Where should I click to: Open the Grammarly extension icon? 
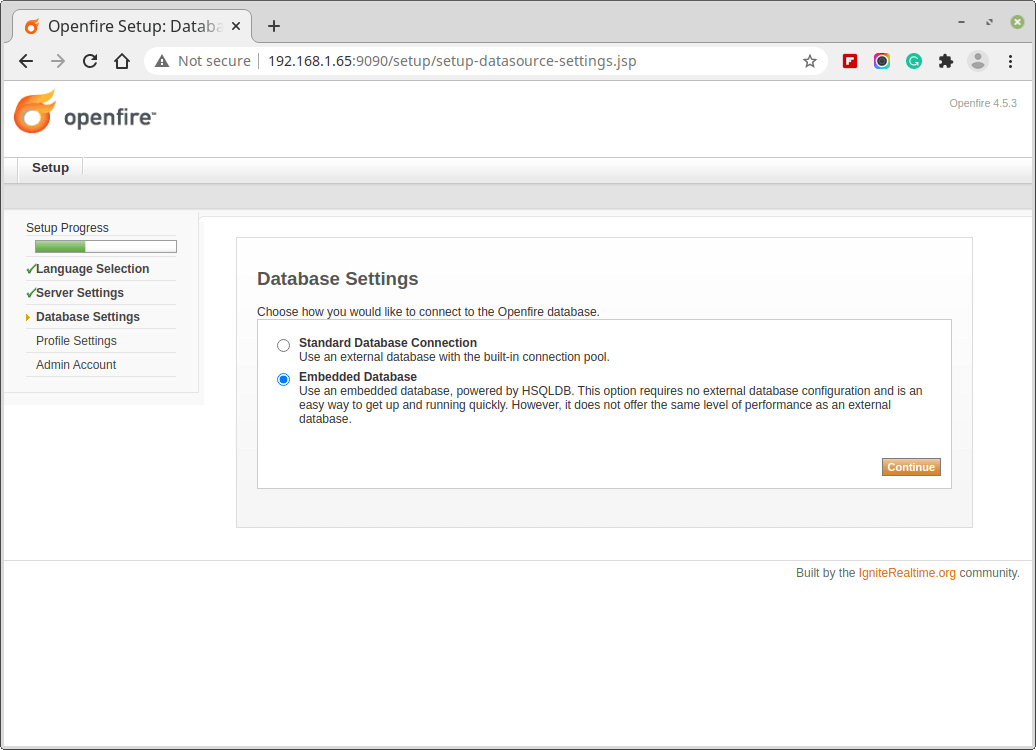point(914,61)
